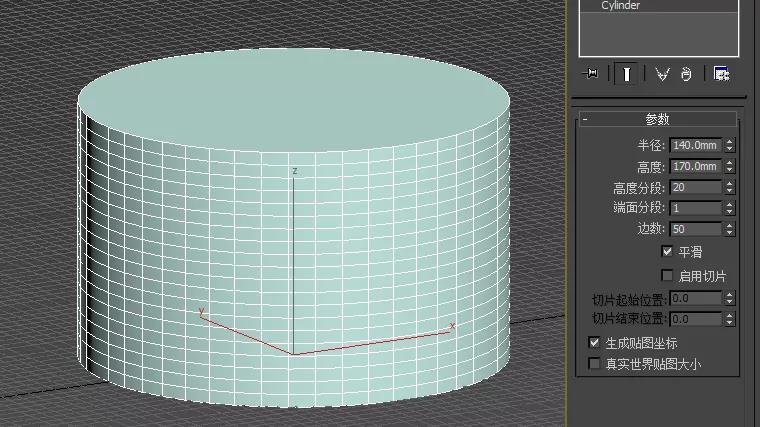Select Cylinder in modifier stack

click(620, 5)
